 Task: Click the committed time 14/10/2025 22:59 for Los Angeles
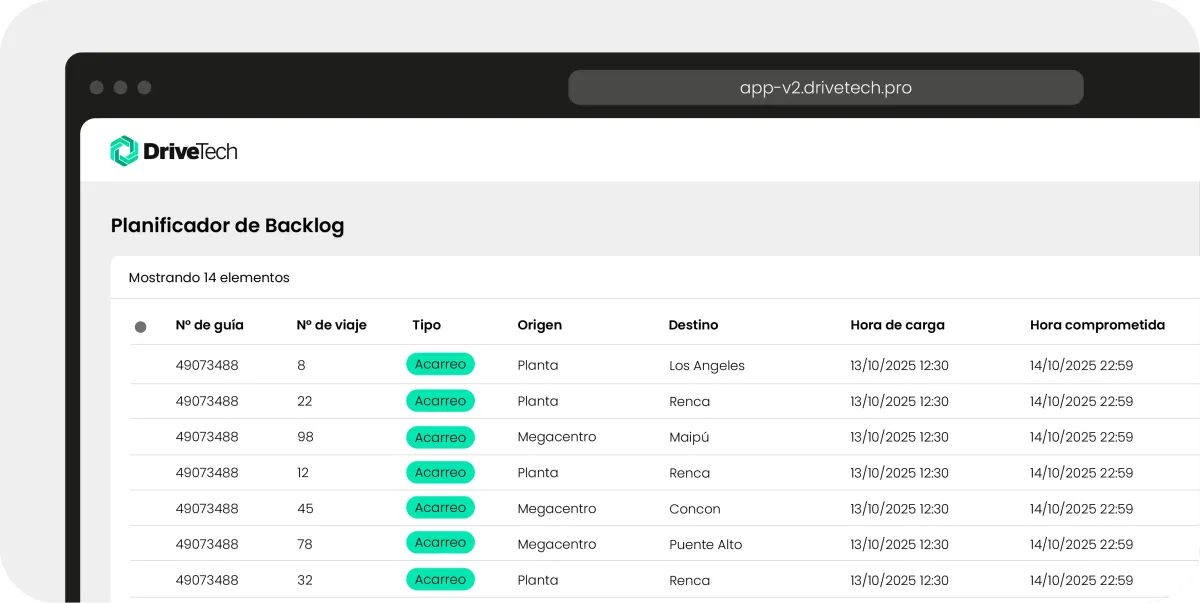[x=1082, y=365]
